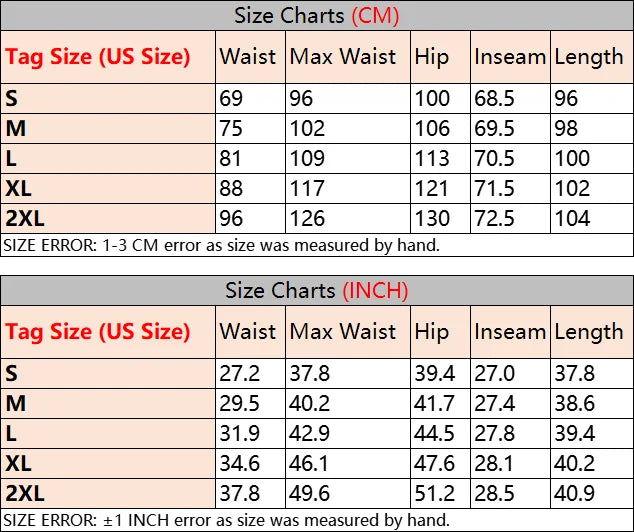634x532 pixels.
Task: Click the Hip header in the INCH chart
Action: click(x=431, y=332)
